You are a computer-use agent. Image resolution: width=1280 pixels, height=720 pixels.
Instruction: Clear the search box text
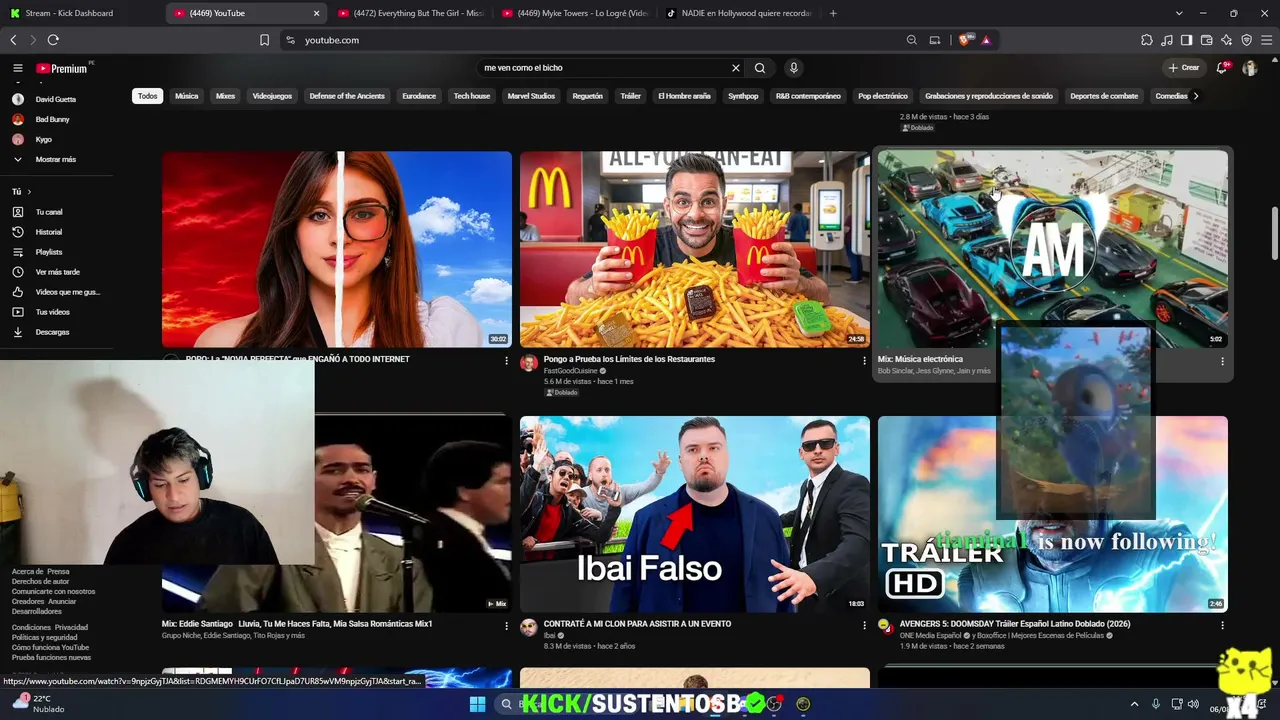click(736, 68)
